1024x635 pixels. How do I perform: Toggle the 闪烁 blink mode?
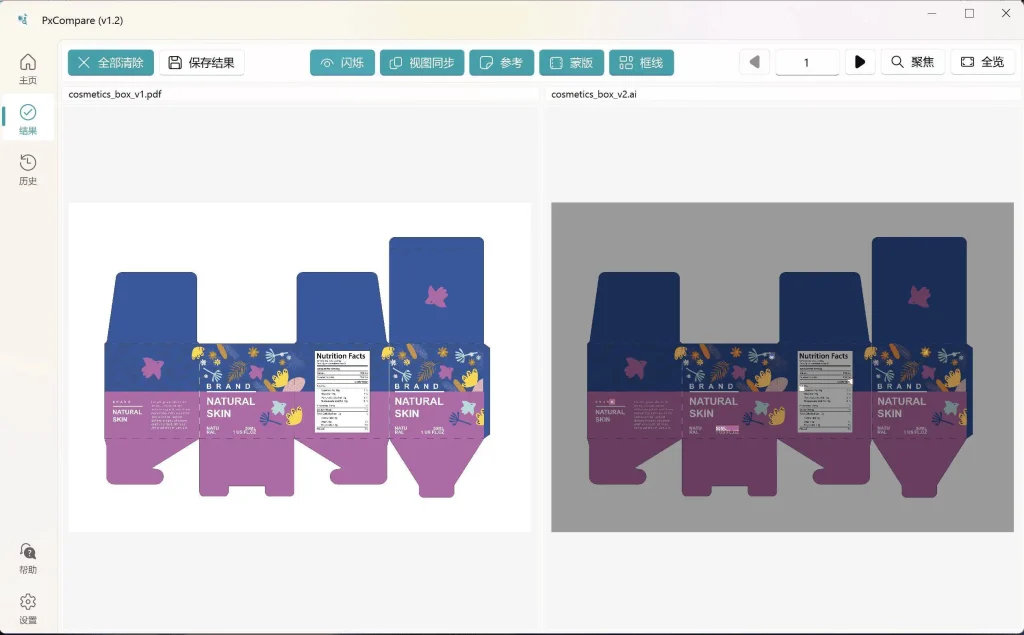(x=342, y=63)
